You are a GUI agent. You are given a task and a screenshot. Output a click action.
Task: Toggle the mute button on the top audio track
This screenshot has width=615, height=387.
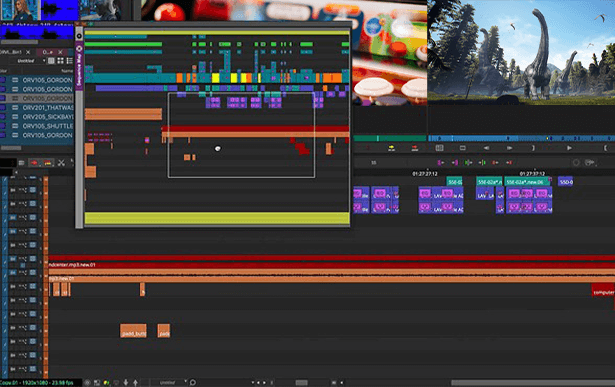click(13, 190)
